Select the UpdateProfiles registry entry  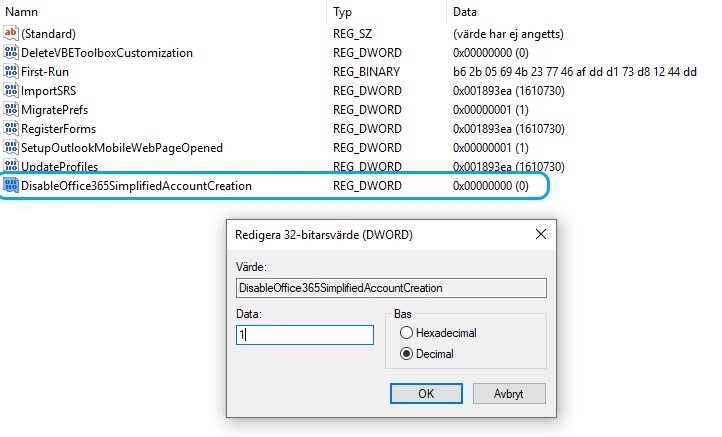(59, 167)
